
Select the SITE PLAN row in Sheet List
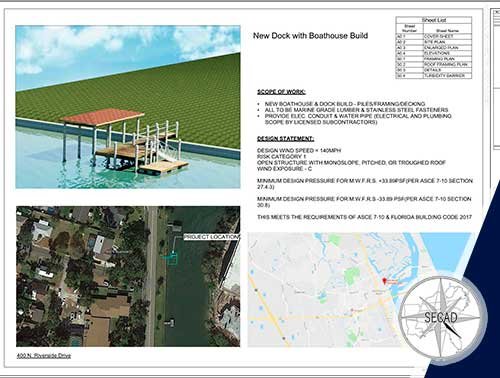tap(434, 42)
